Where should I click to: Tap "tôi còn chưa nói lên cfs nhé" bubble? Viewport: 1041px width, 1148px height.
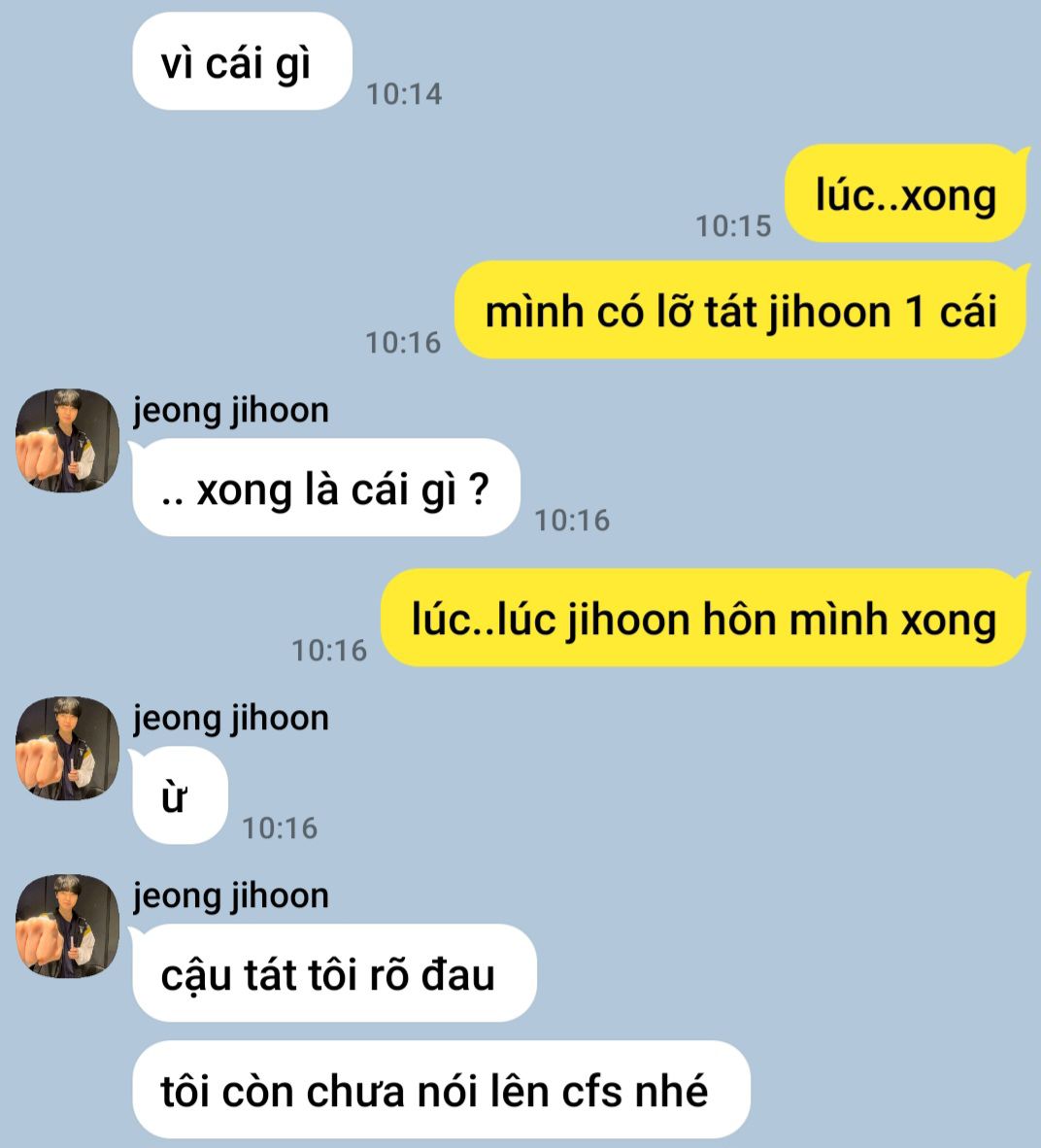442,1090
